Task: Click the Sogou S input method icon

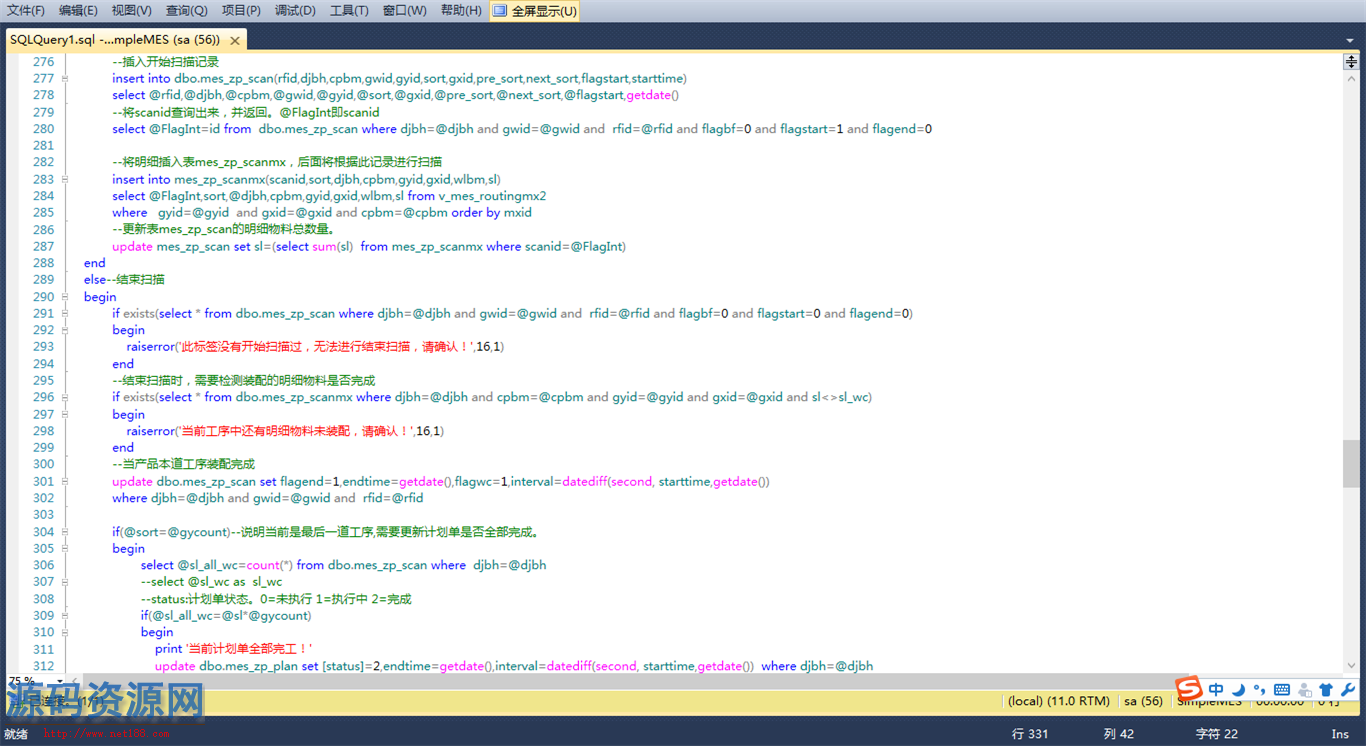Action: pos(1188,689)
